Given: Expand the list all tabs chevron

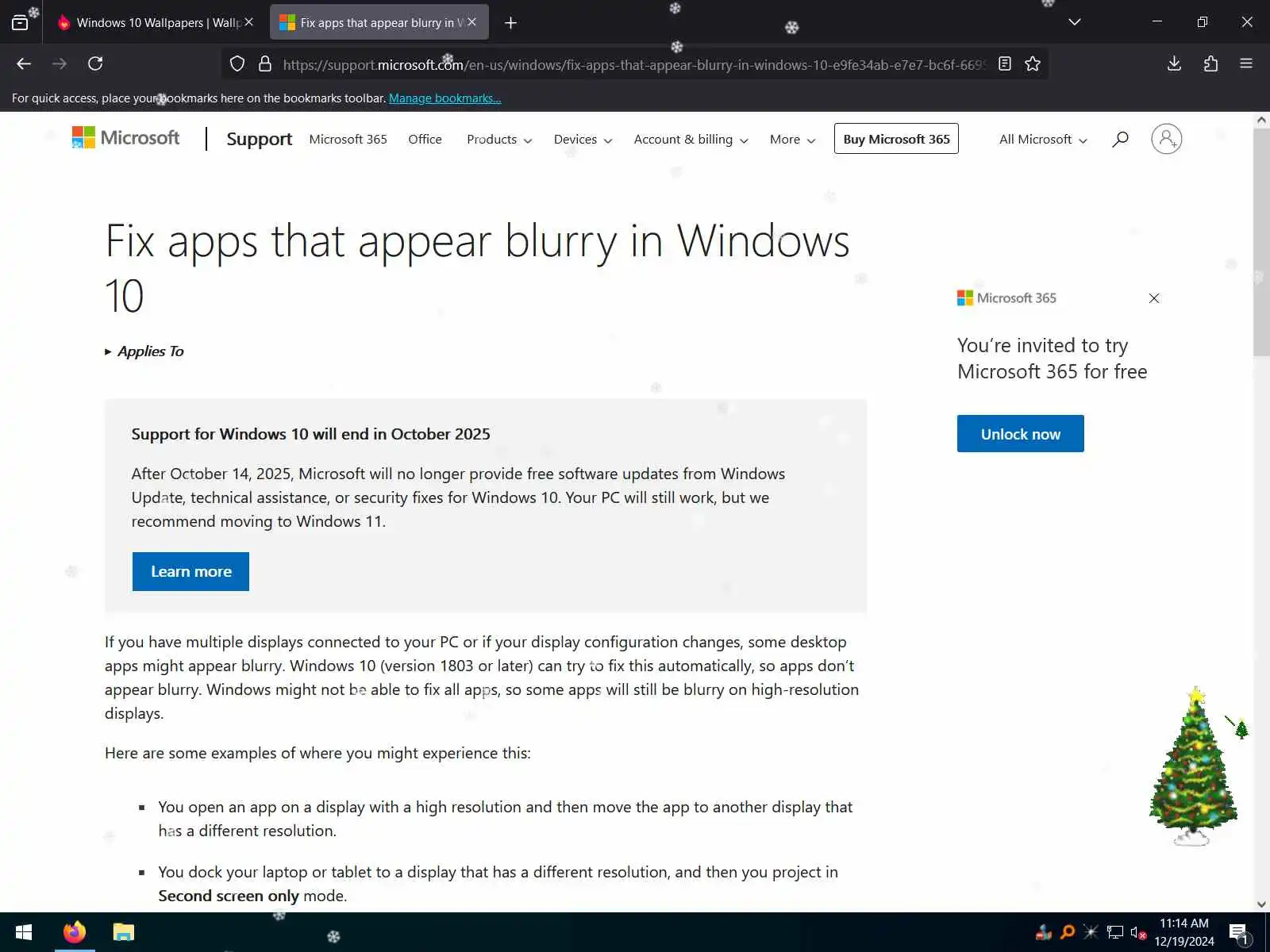Looking at the screenshot, I should coord(1075,22).
